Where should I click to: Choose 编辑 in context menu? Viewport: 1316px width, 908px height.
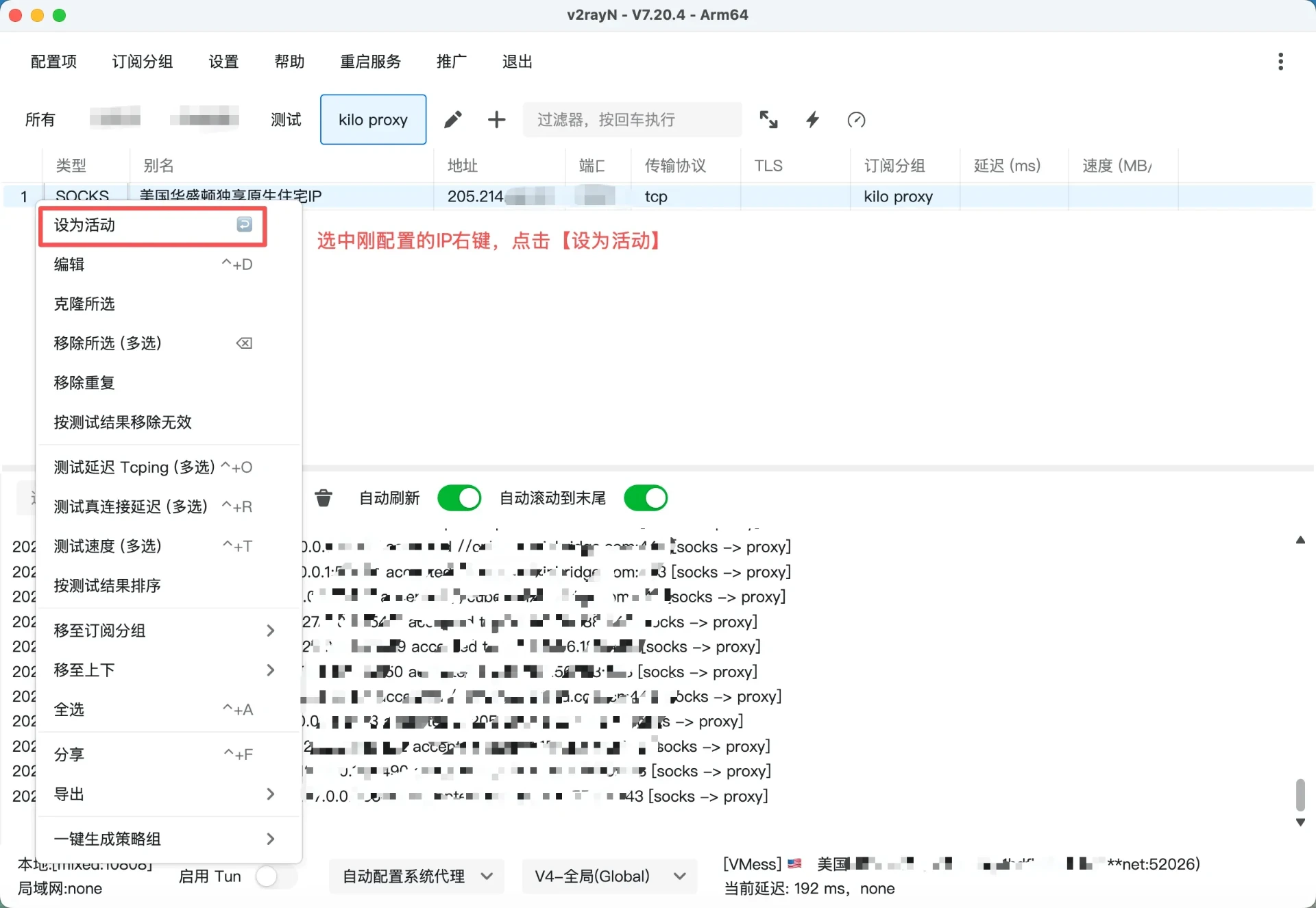click(x=169, y=264)
